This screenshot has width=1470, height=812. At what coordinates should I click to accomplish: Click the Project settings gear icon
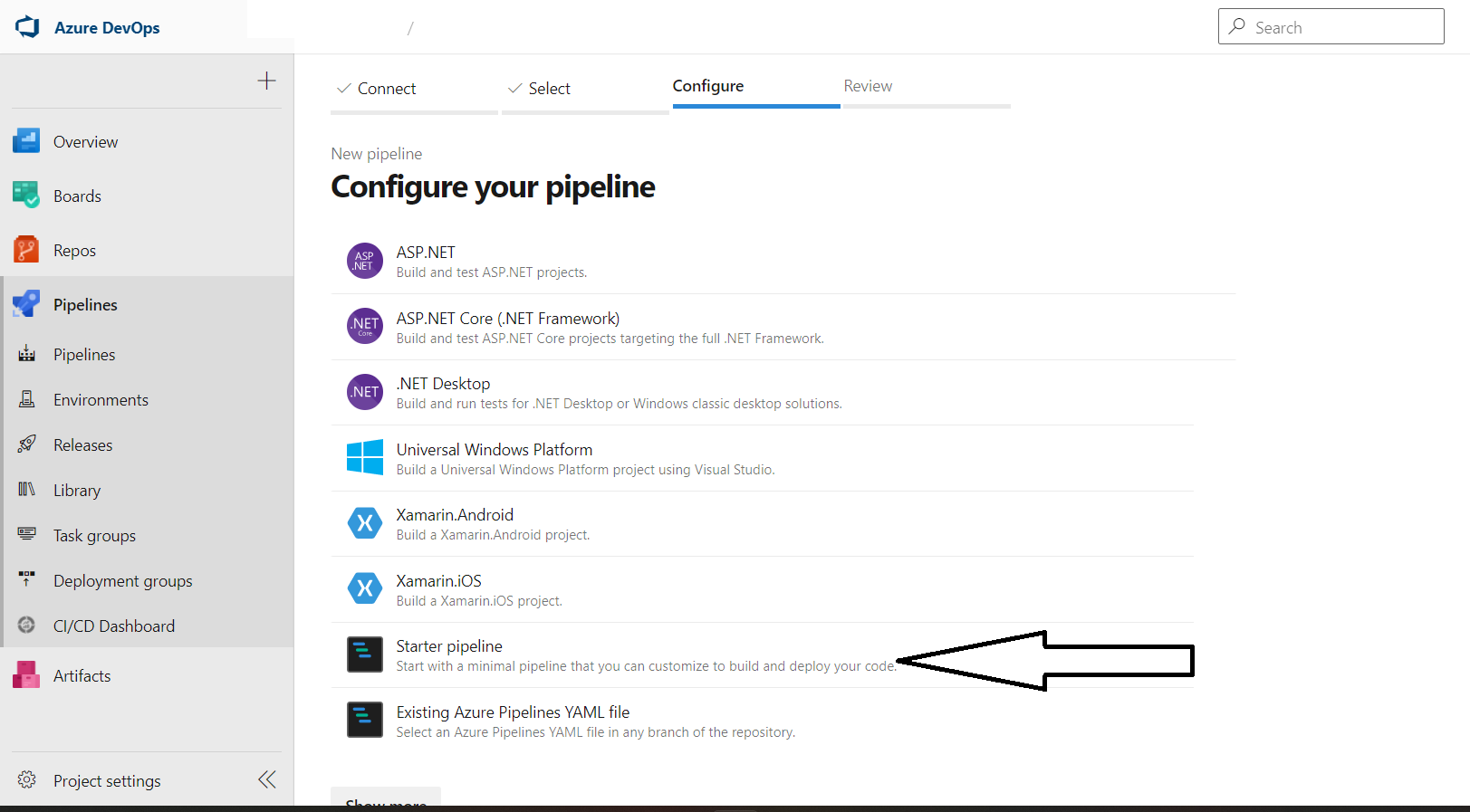(x=27, y=780)
